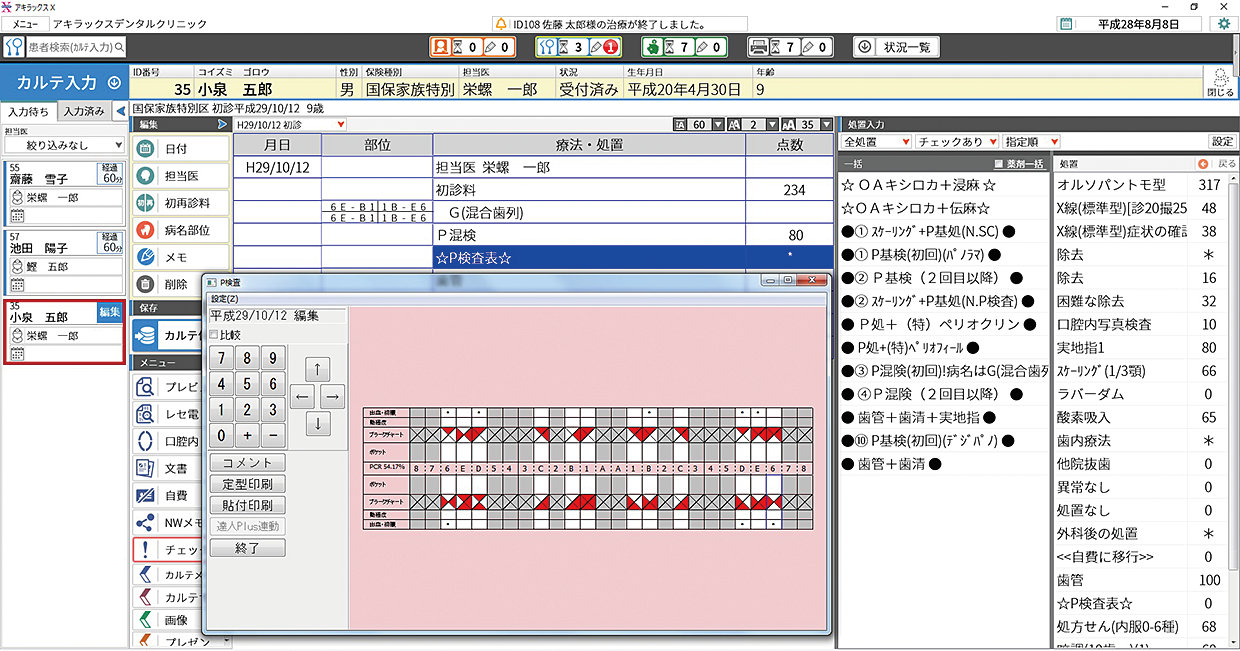This screenshot has width=1240, height=651.
Task: Click the 削除 trash can icon
Action: tap(145, 284)
